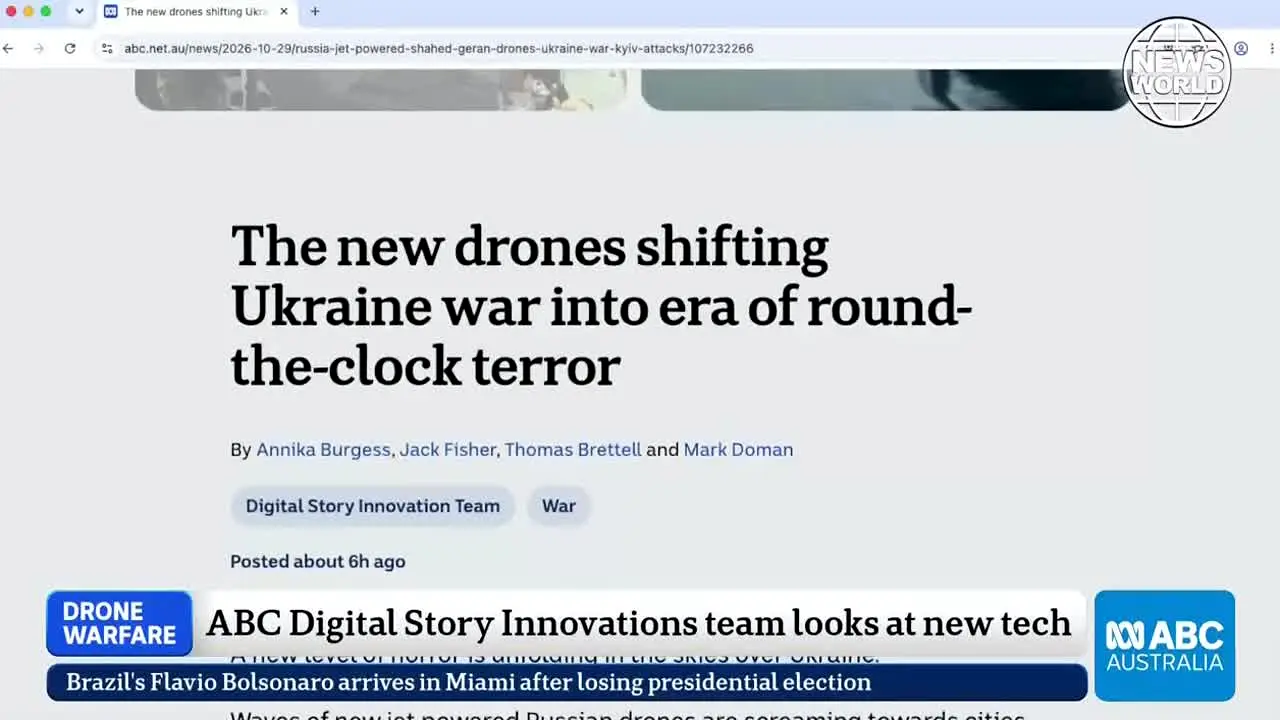This screenshot has height=720, width=1280.
Task: Click the red close window button
Action: click(x=11, y=11)
